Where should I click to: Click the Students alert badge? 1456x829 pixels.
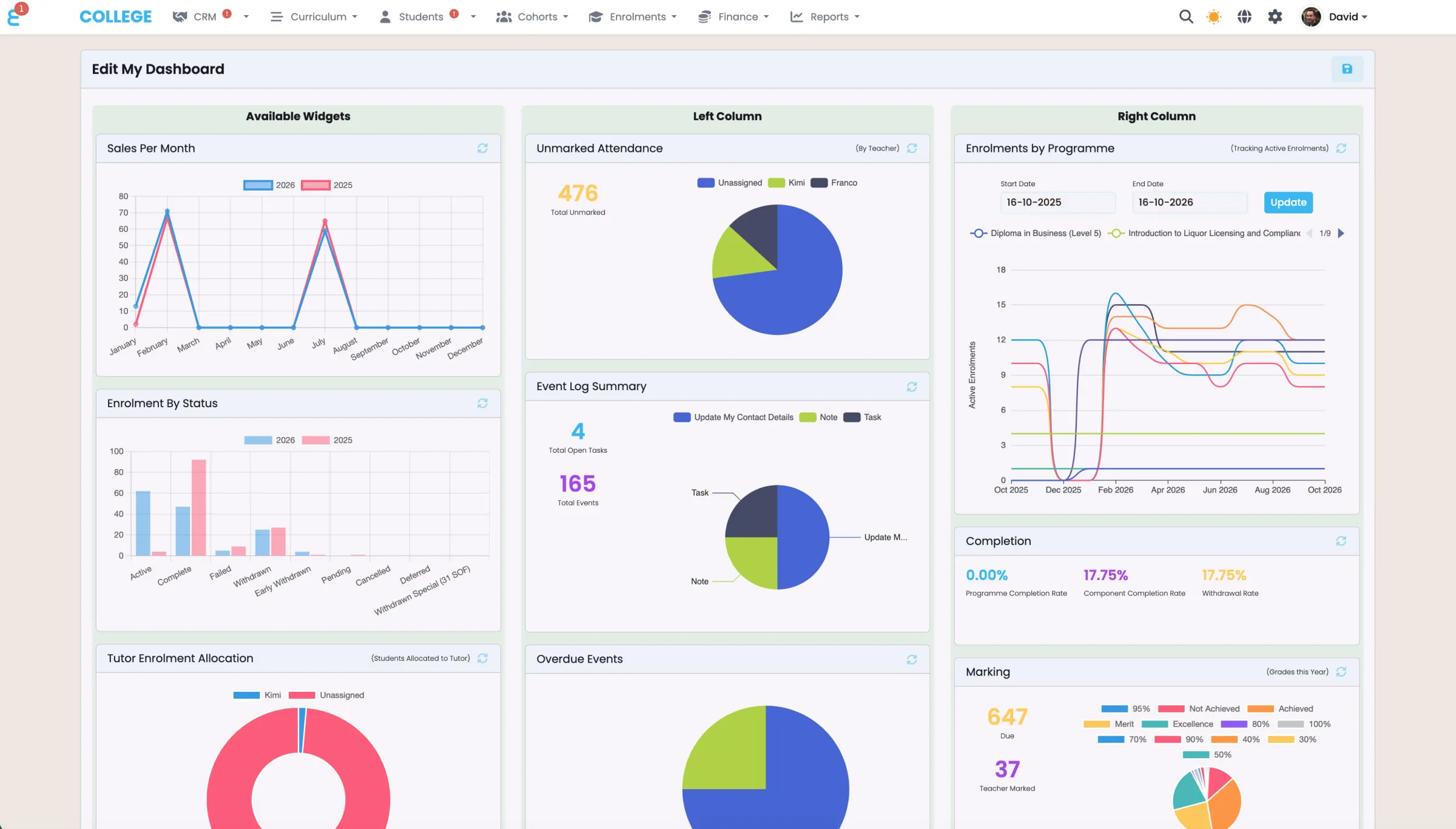pyautogui.click(x=454, y=13)
